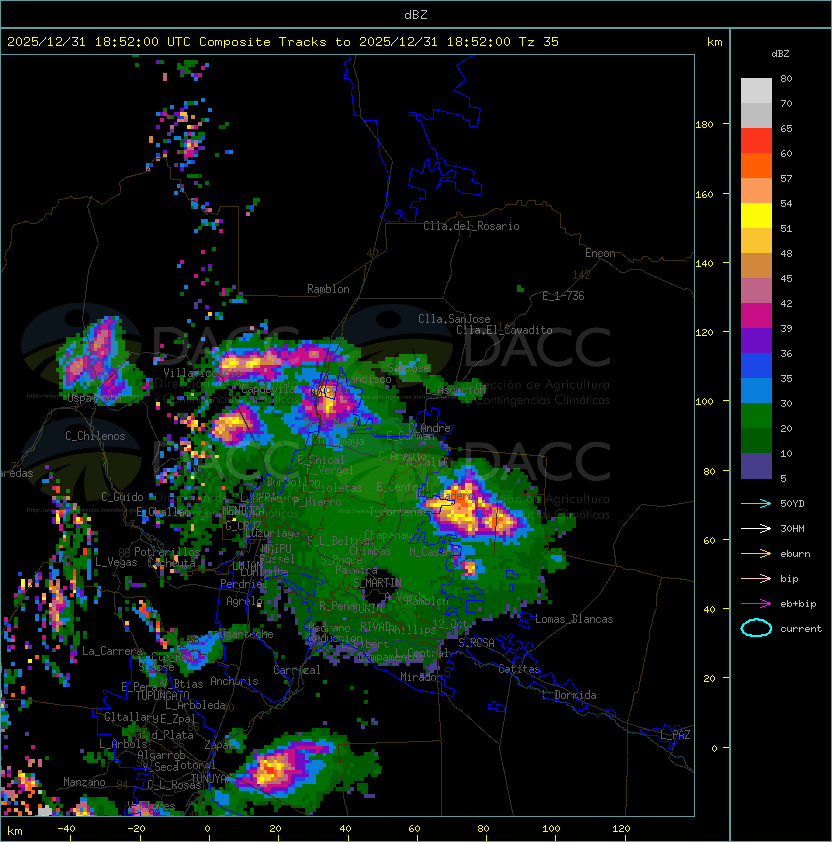Click the 'Catitas' map label

pos(519,669)
